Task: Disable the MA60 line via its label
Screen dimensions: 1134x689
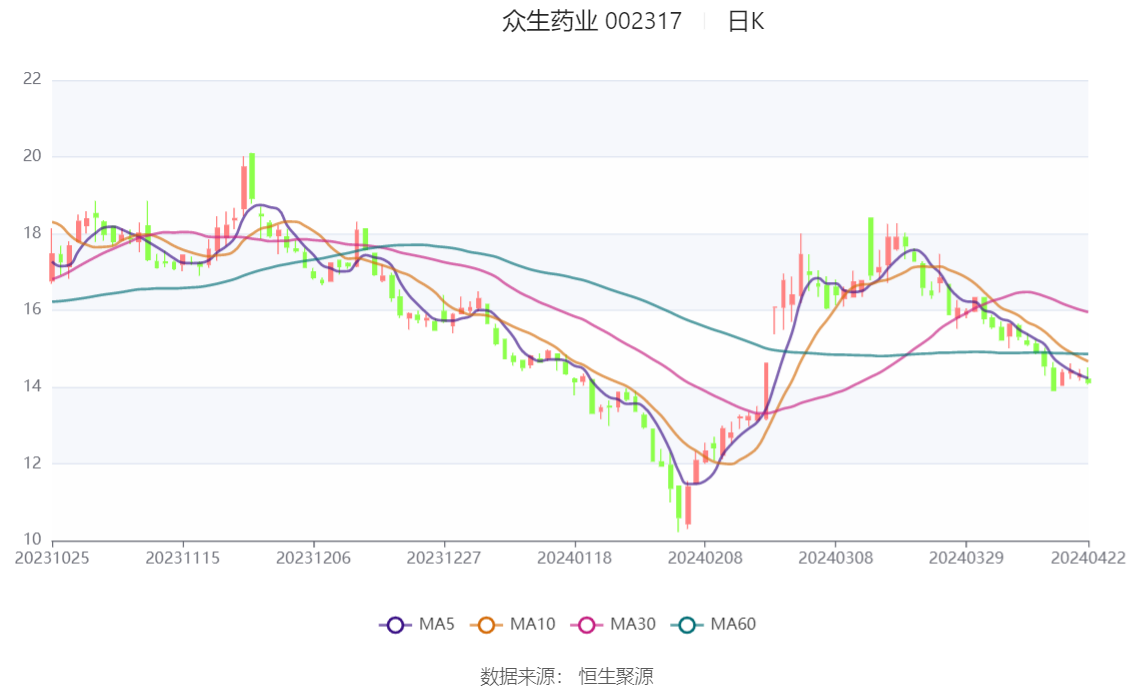Action: (733, 625)
